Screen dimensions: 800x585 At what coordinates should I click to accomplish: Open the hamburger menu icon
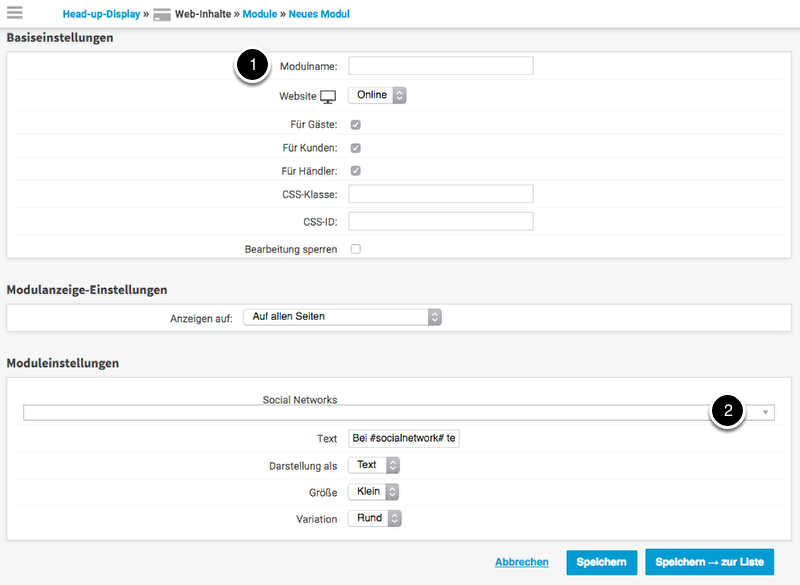(15, 13)
